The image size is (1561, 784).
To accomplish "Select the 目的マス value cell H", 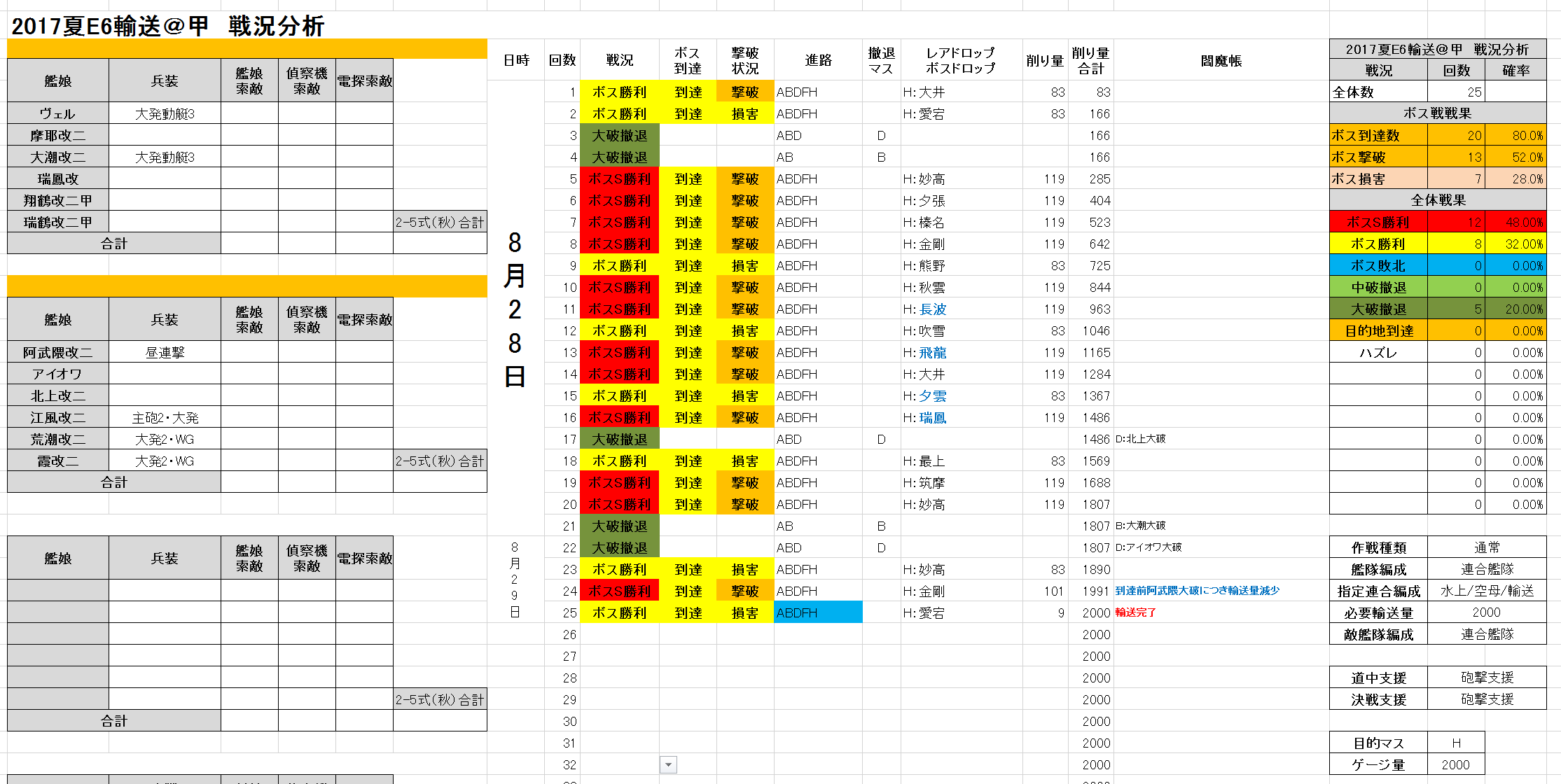I will click(1455, 743).
